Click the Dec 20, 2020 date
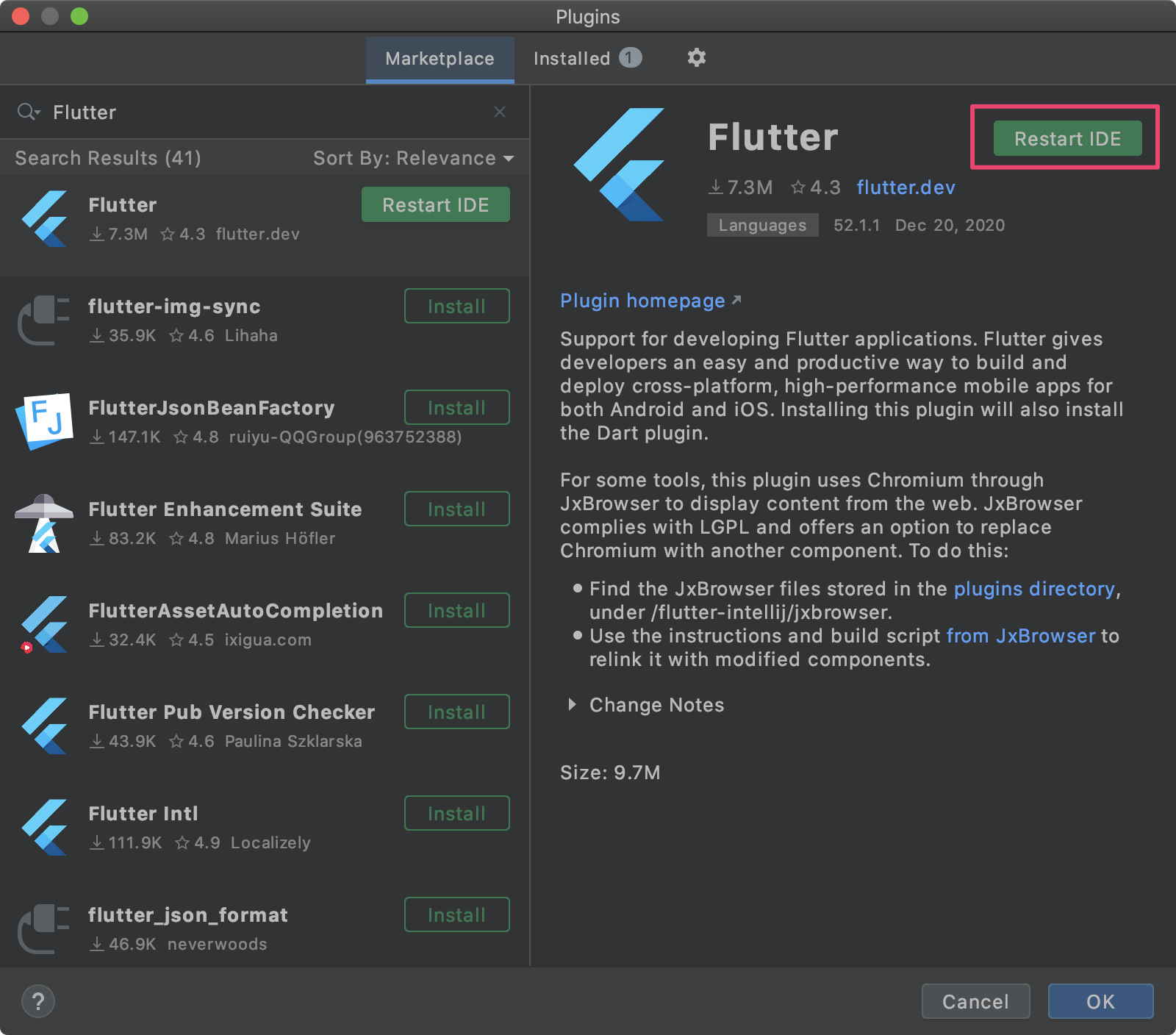The image size is (1176, 1035). pyautogui.click(x=950, y=225)
